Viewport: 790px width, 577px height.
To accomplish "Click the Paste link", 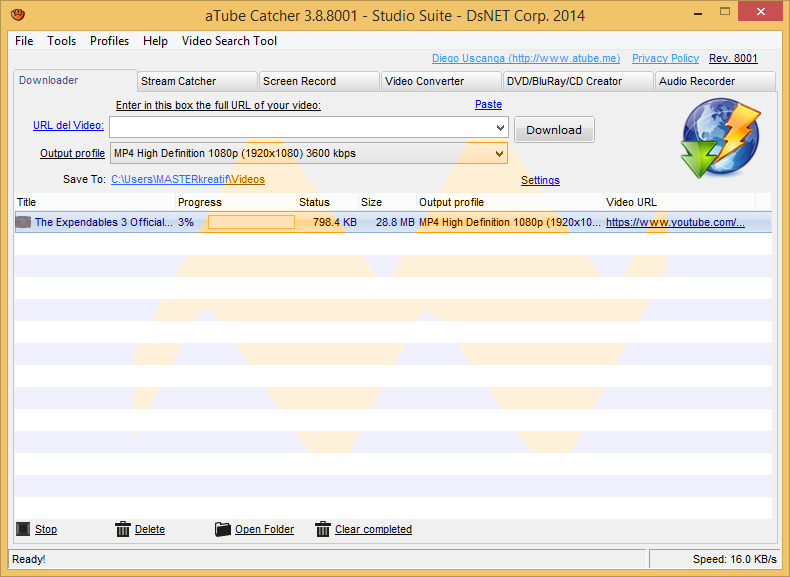I will tap(488, 104).
